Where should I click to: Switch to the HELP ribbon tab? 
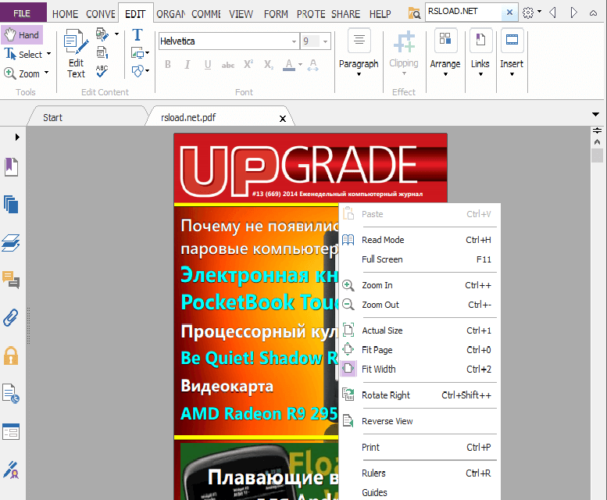380,14
